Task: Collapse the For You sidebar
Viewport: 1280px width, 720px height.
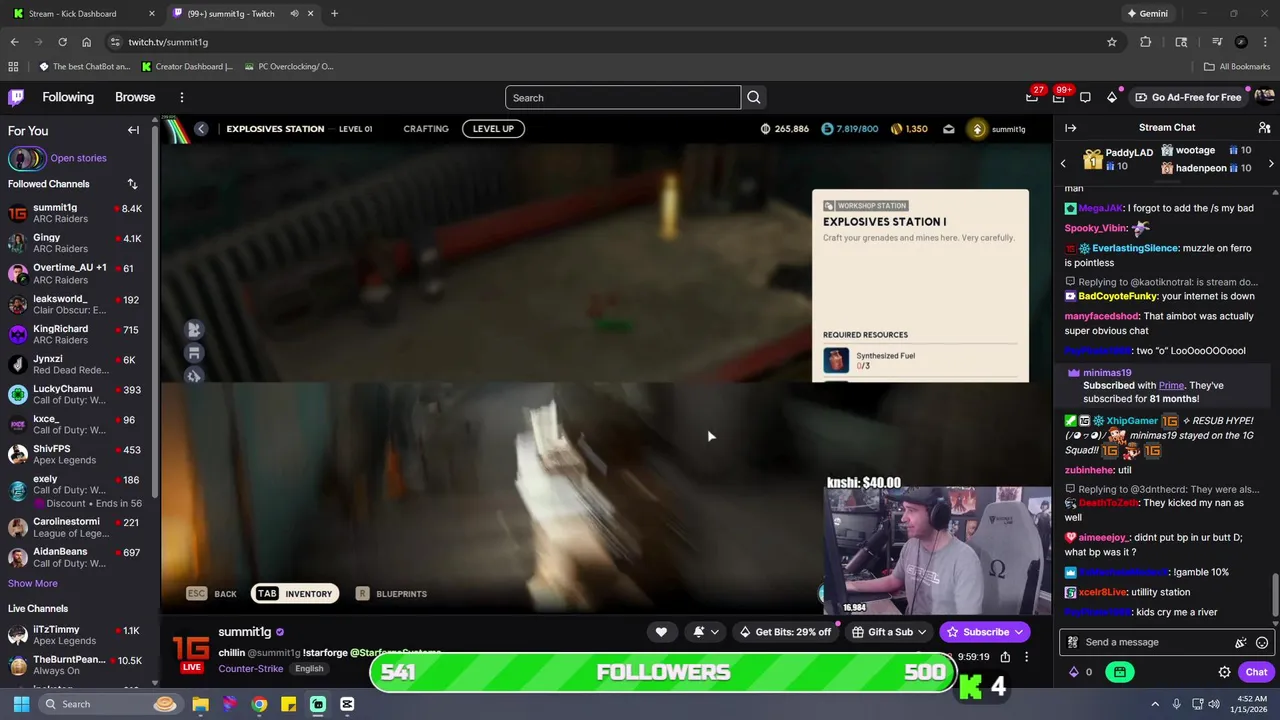Action: click(x=133, y=130)
